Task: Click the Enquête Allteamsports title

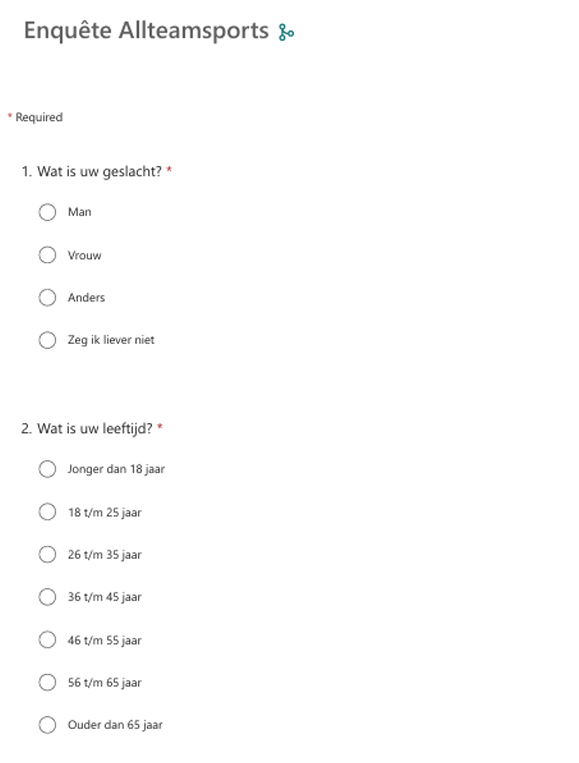Action: pyautogui.click(x=146, y=31)
